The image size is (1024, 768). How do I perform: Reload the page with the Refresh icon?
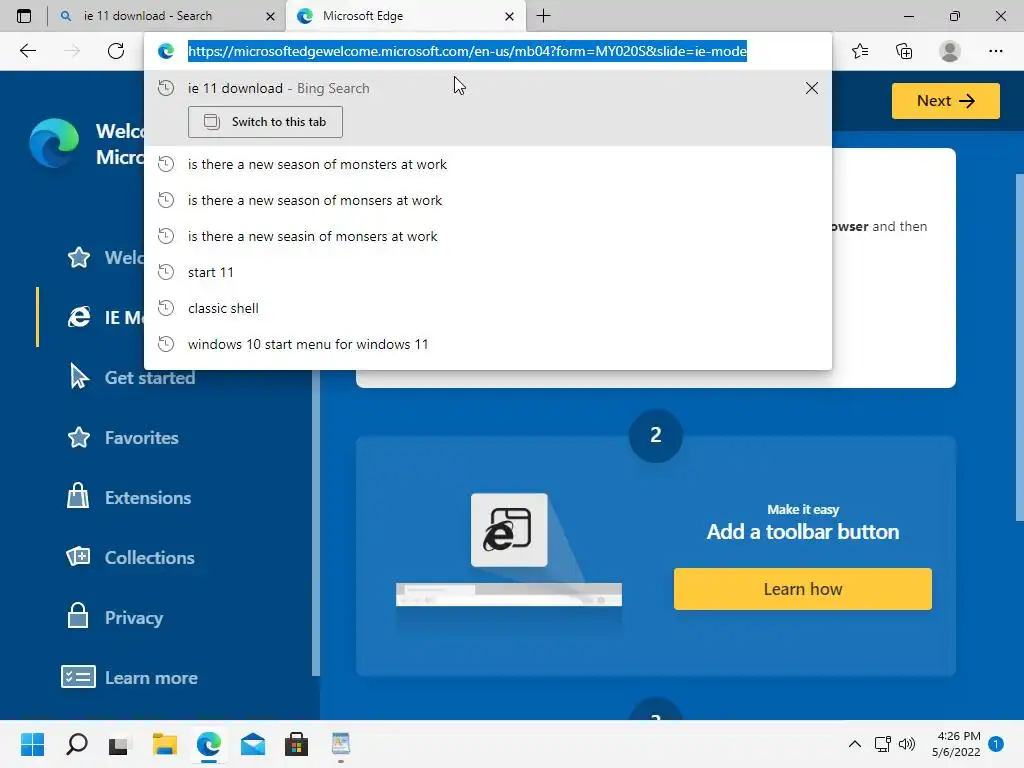coord(116,51)
